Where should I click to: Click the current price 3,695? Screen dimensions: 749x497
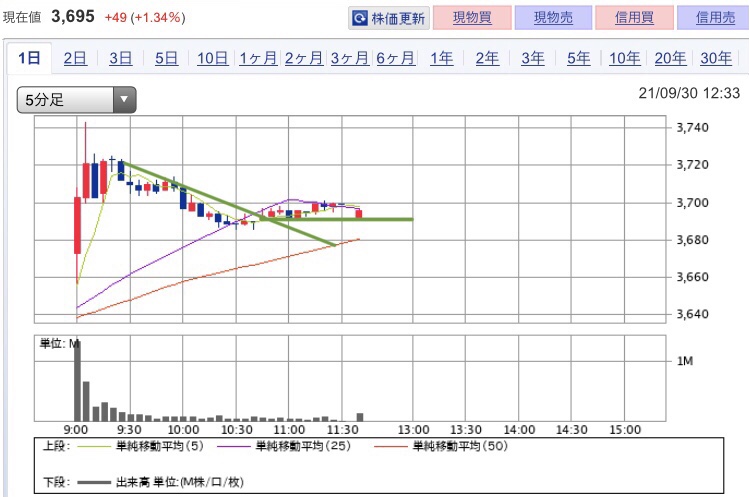[x=73, y=17]
